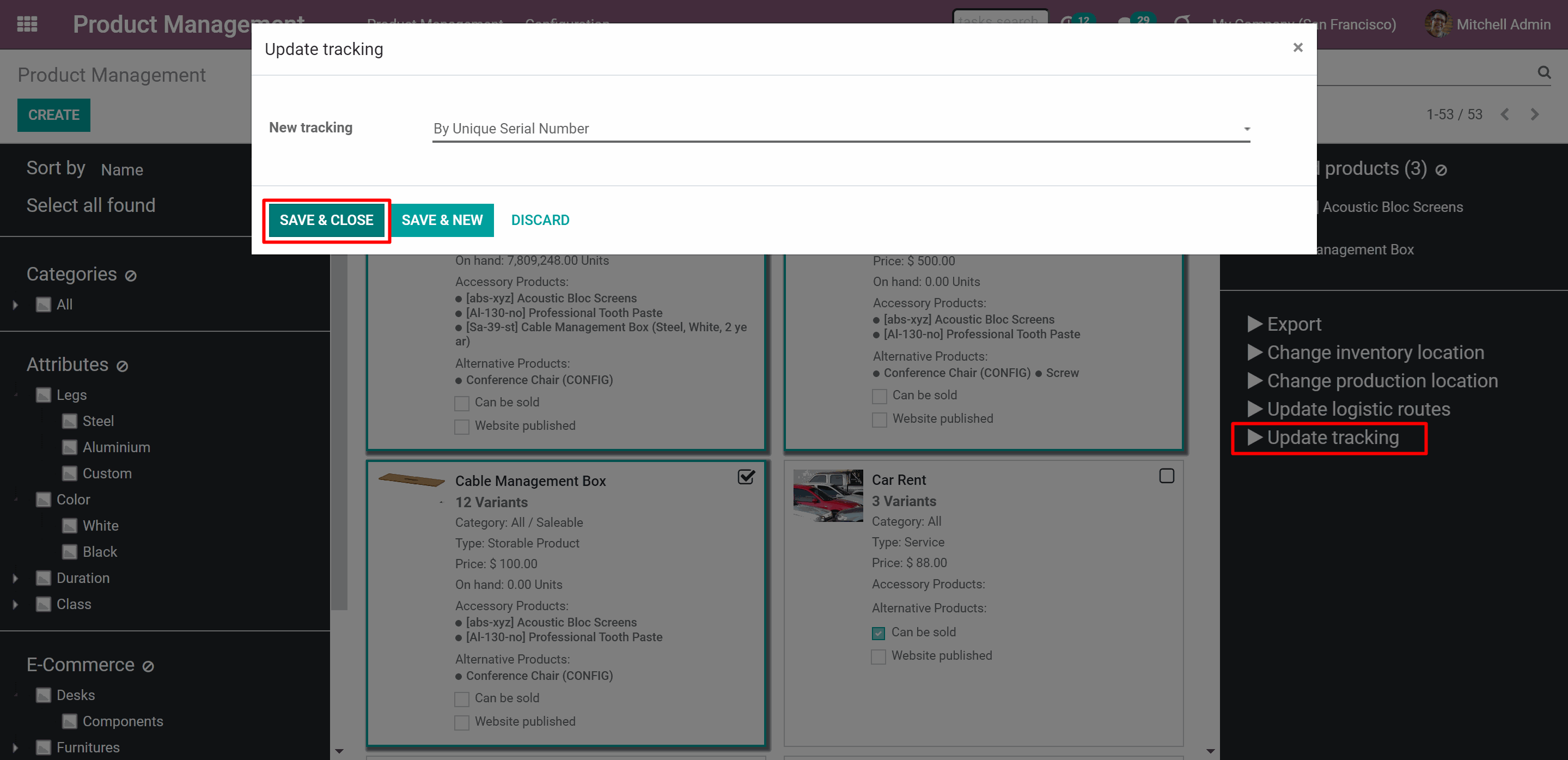Toggle the Legs attribute checkbox
Screen dimensions: 1568x760
43,395
